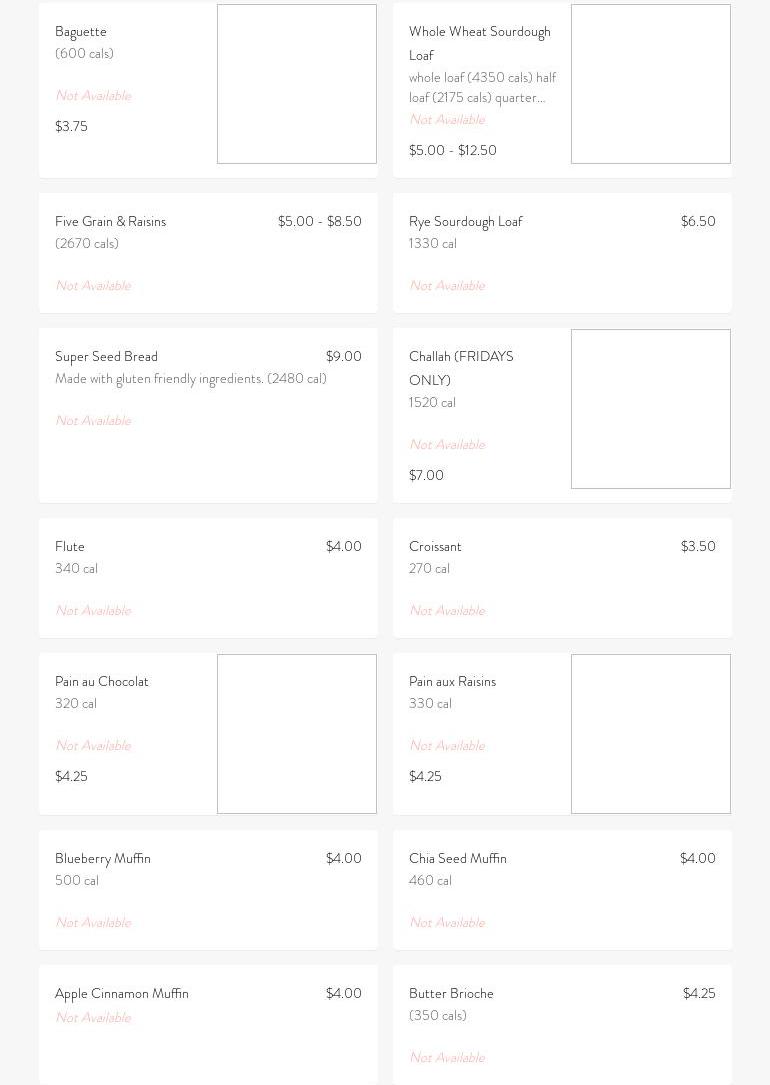Select the Rye Sourdough Loaf title
This screenshot has width=770, height=1085.
click(465, 222)
